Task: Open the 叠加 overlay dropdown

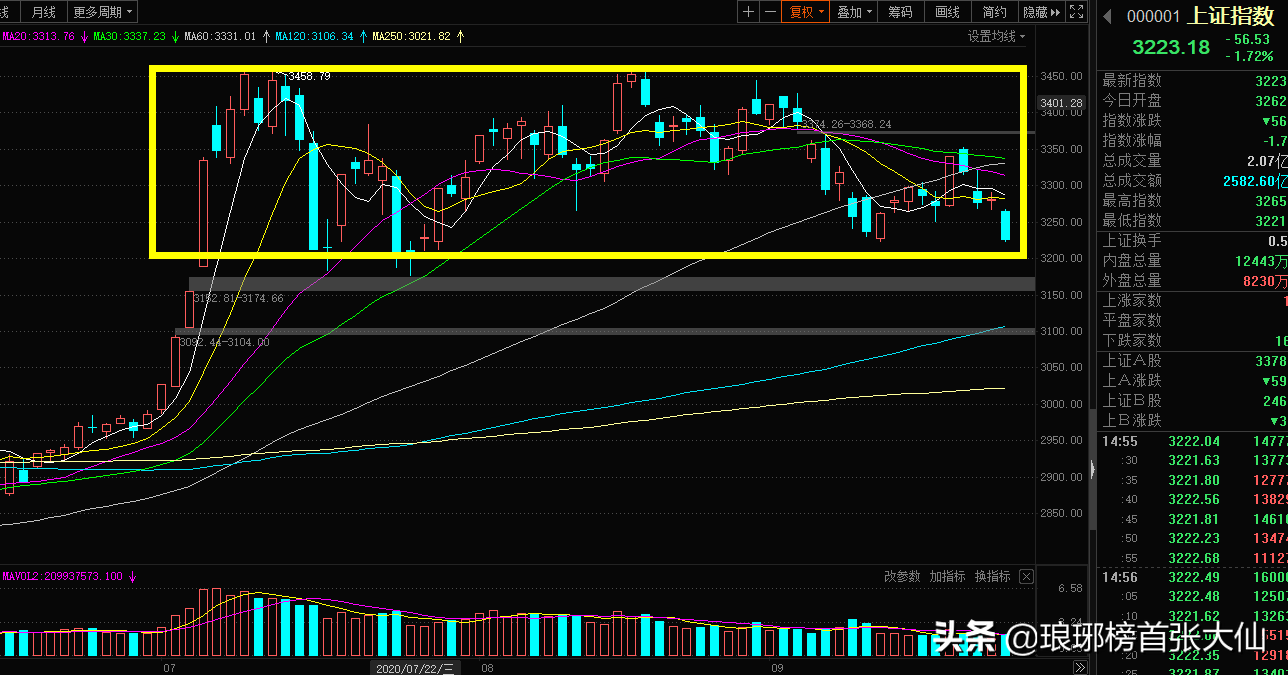Action: [855, 12]
